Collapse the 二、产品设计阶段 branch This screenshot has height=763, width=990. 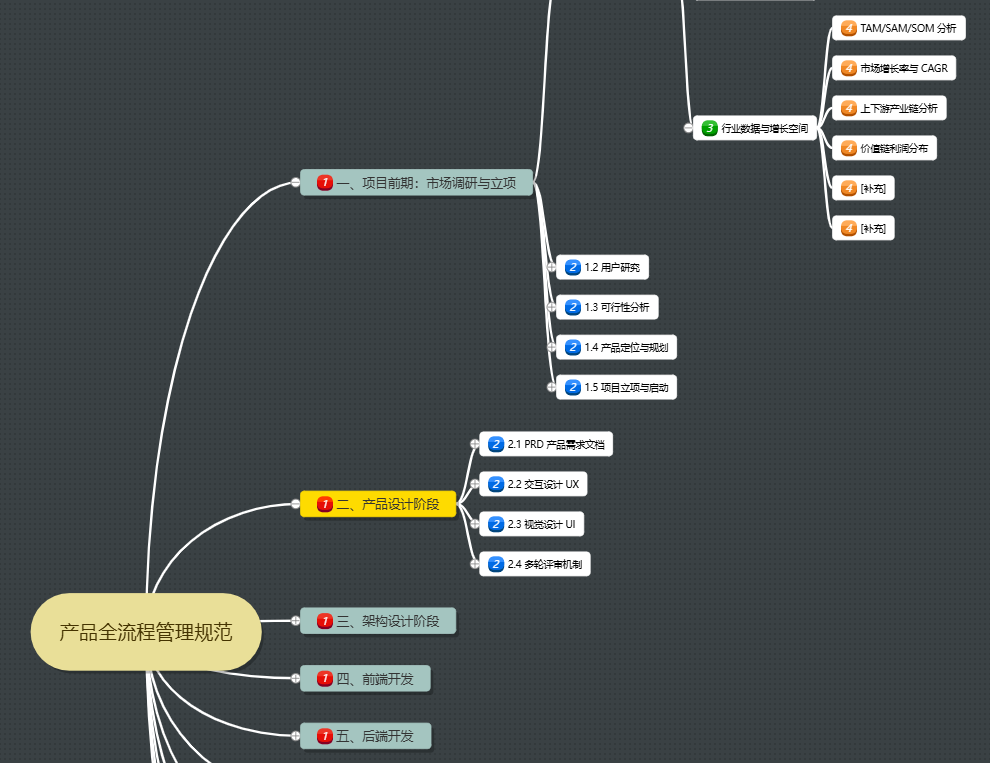(x=295, y=504)
